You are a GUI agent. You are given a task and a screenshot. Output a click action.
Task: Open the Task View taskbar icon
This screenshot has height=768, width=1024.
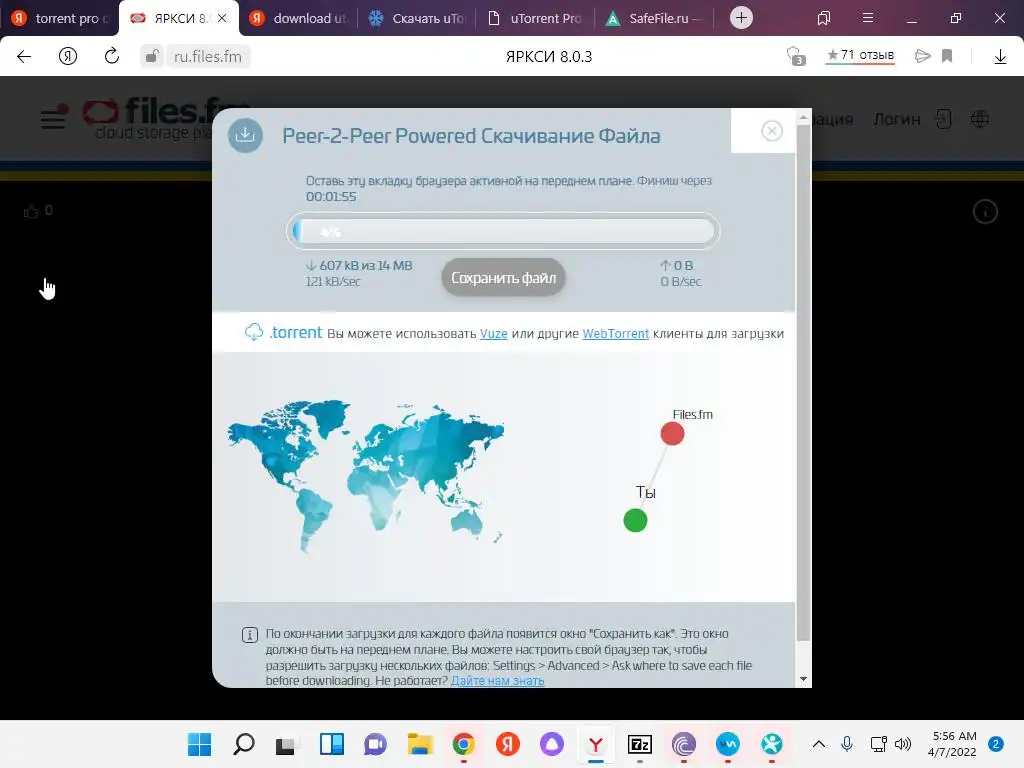[x=285, y=744]
